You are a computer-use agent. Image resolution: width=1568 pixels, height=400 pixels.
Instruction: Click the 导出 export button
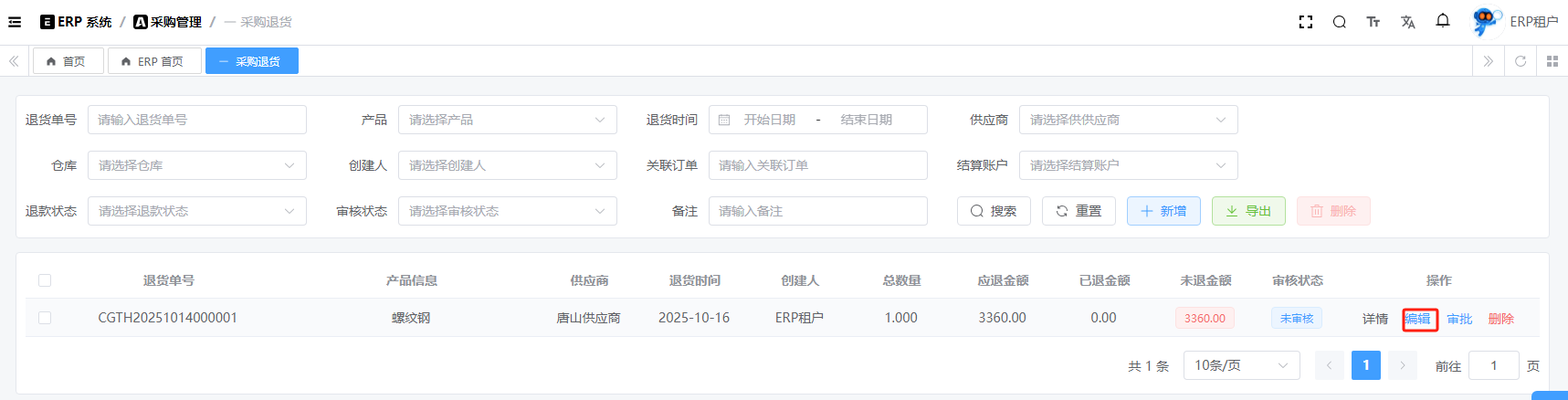click(x=1247, y=211)
